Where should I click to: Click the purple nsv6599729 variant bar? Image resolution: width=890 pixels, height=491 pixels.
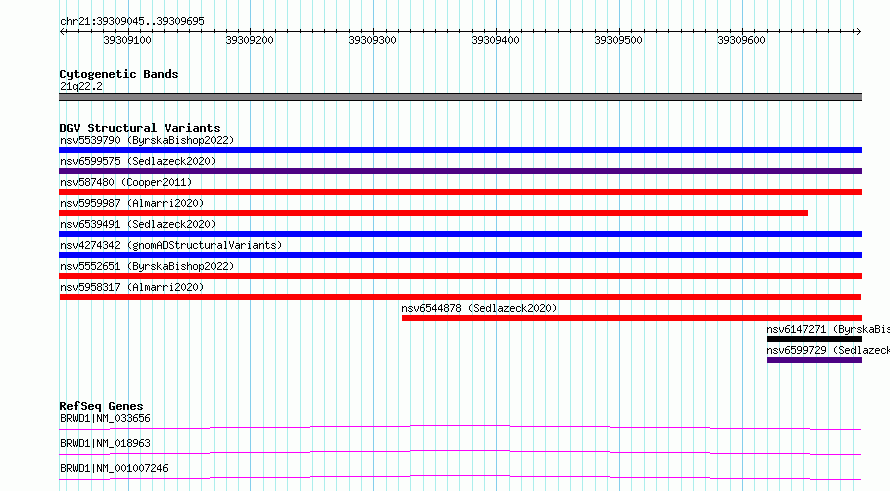[x=815, y=360]
